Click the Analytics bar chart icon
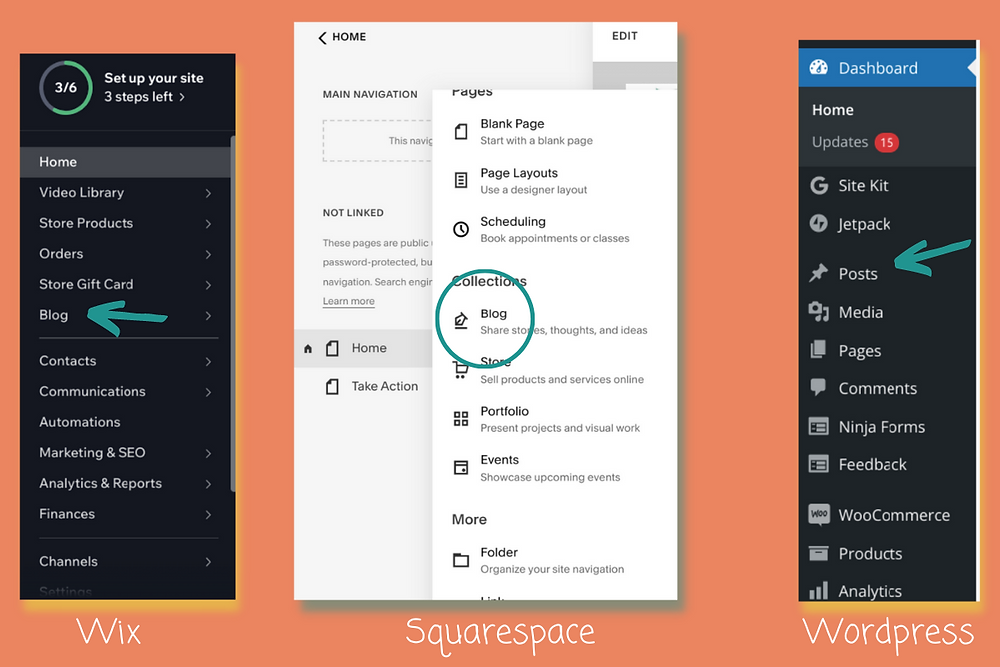1000x667 pixels. [x=818, y=590]
